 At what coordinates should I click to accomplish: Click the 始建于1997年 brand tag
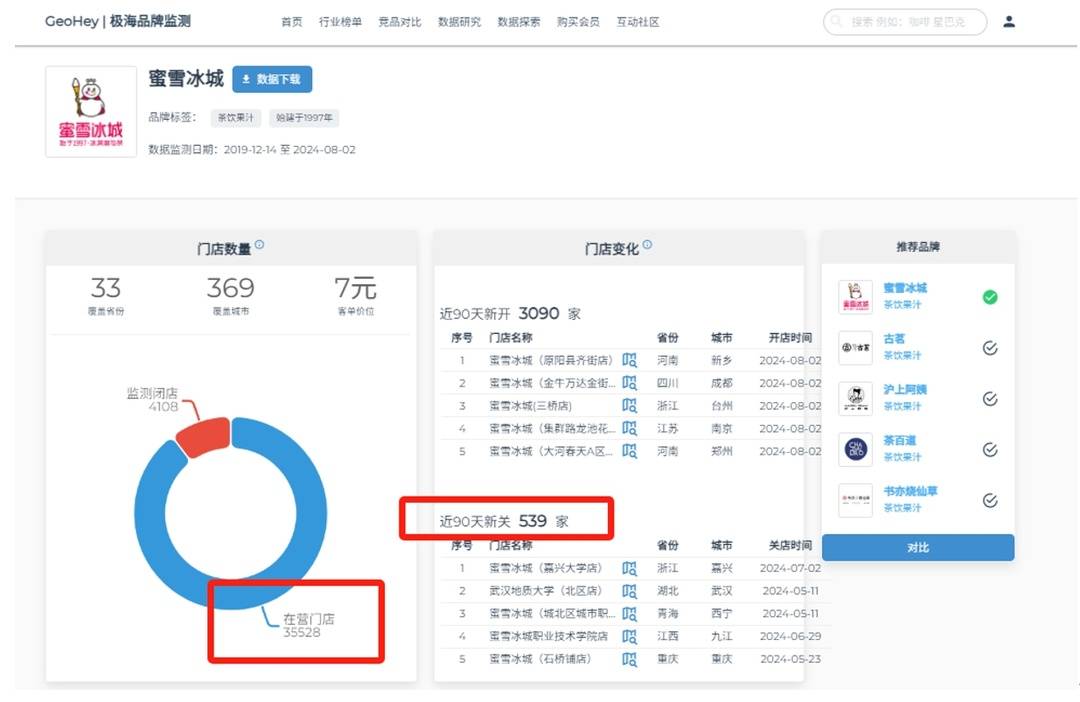304,118
